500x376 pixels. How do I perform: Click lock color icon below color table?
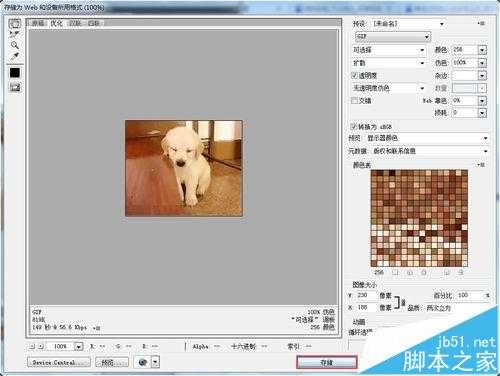point(424,273)
